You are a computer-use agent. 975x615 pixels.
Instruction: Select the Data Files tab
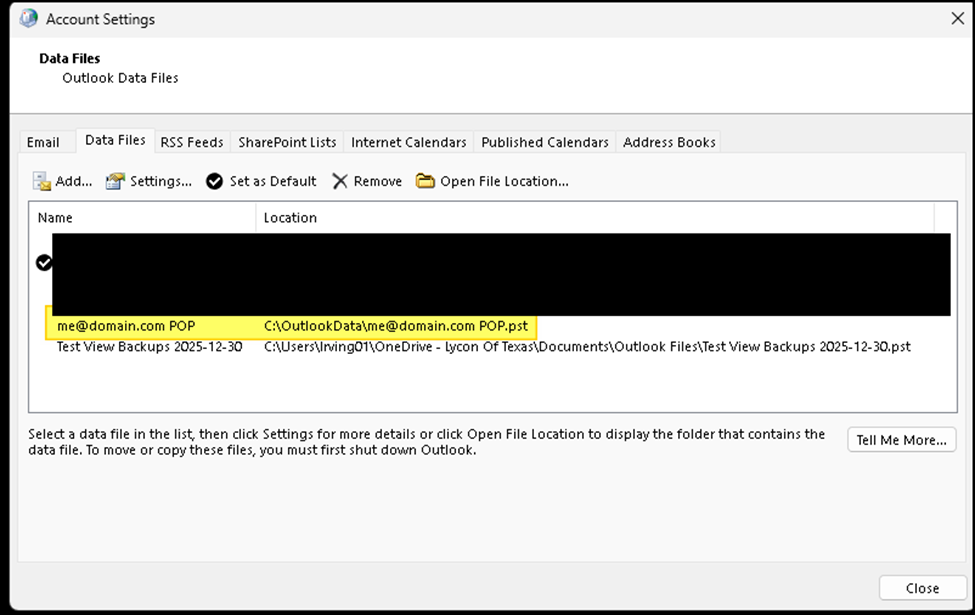(x=115, y=140)
